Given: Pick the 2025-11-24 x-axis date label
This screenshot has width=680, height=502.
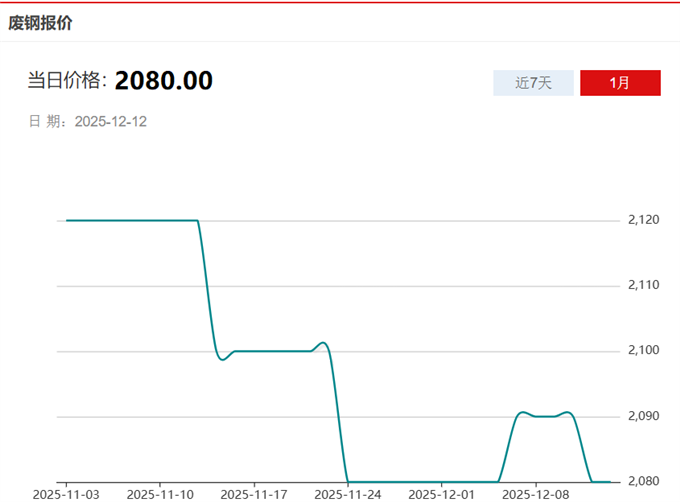Looking at the screenshot, I should tap(347, 494).
